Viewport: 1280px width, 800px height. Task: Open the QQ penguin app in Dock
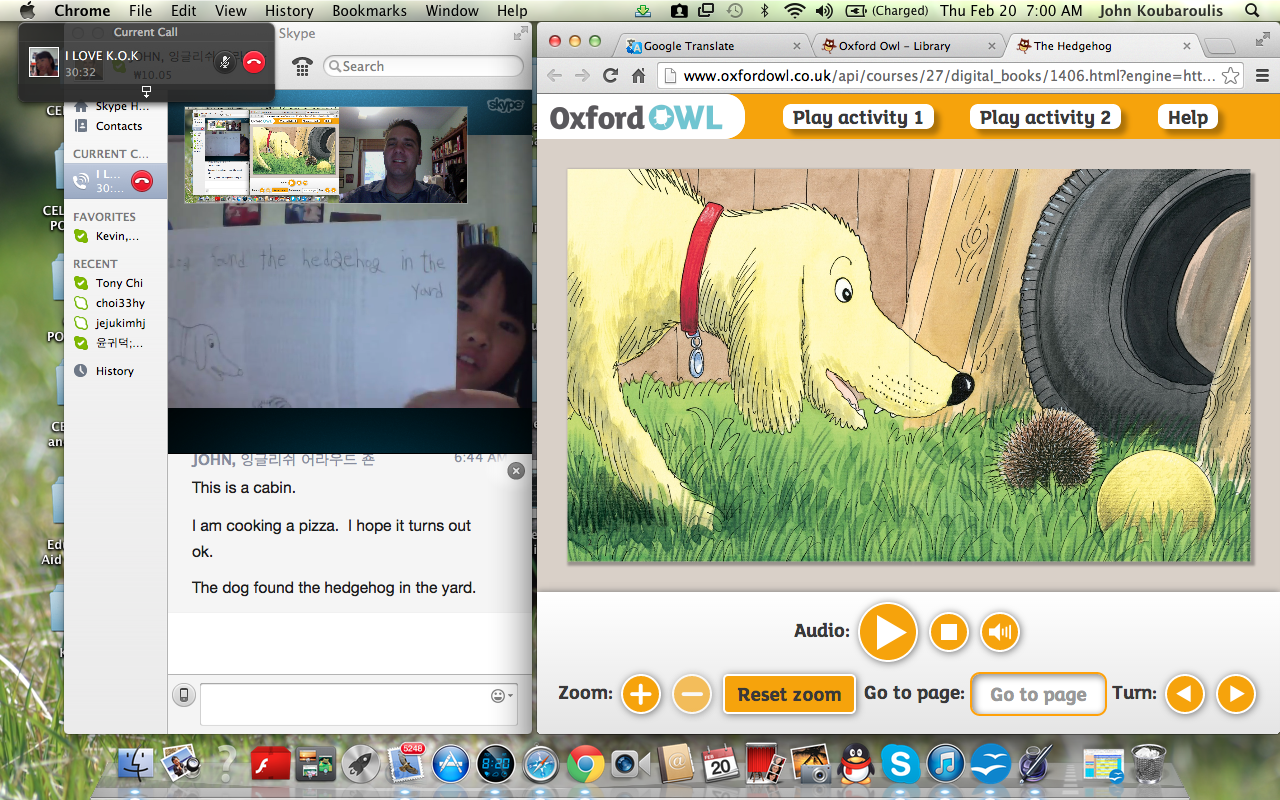pyautogui.click(x=856, y=765)
